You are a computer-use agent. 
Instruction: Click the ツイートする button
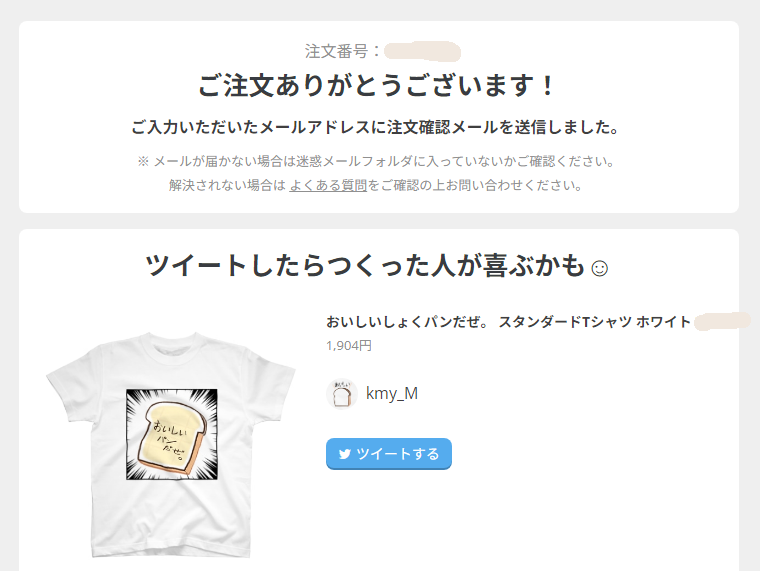point(389,454)
